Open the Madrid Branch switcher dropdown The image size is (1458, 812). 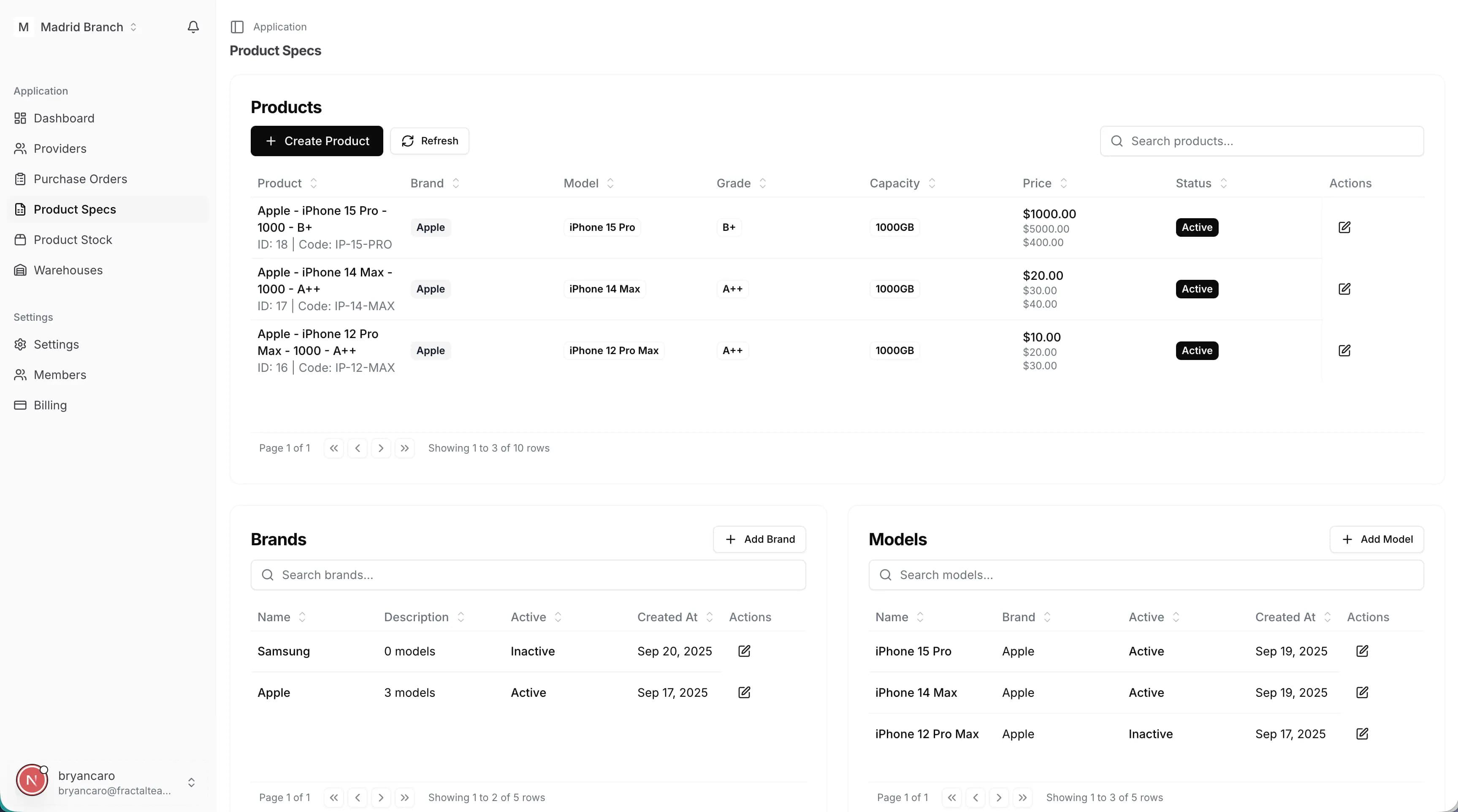[x=82, y=27]
